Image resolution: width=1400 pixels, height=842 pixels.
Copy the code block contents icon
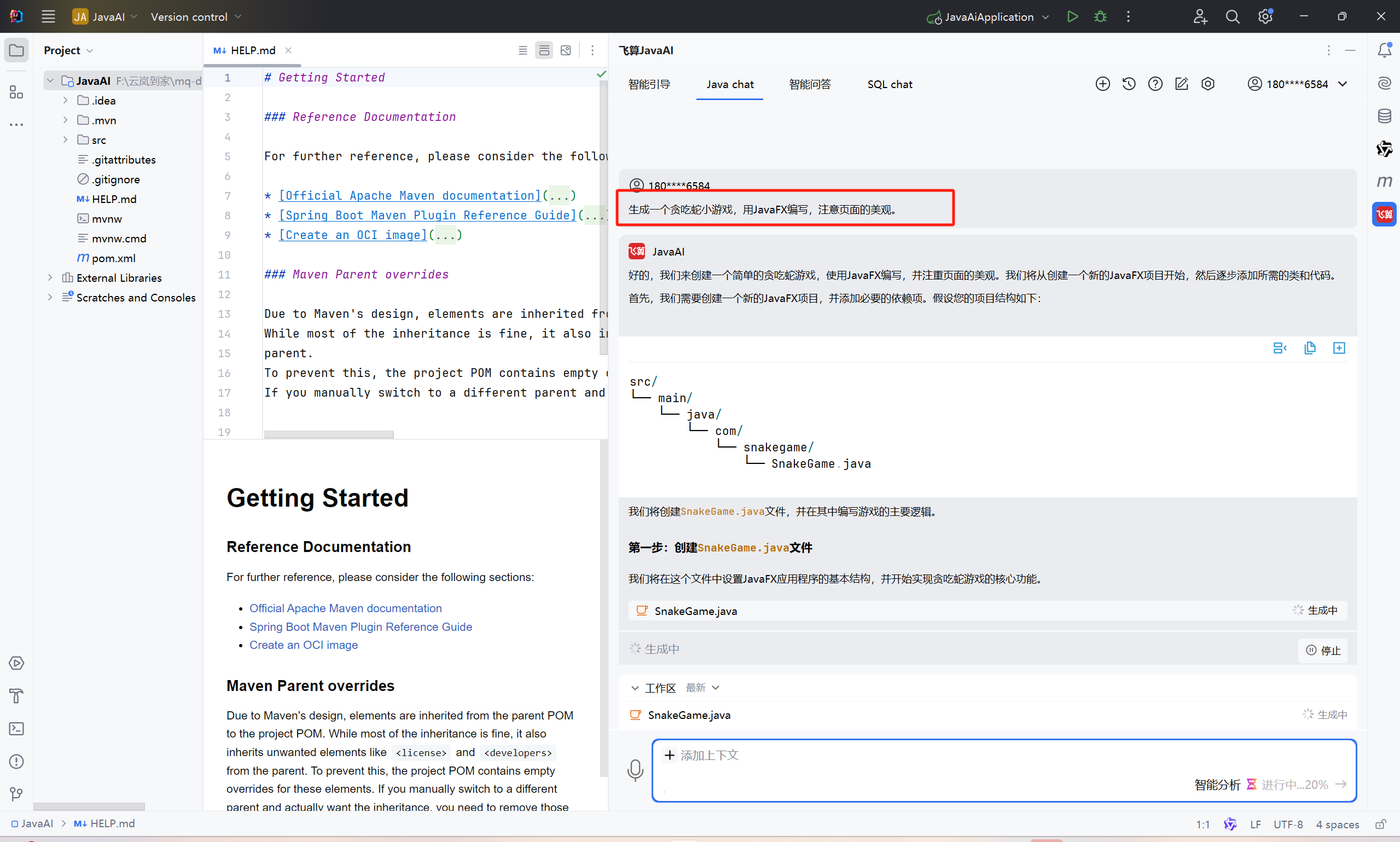pos(1309,348)
